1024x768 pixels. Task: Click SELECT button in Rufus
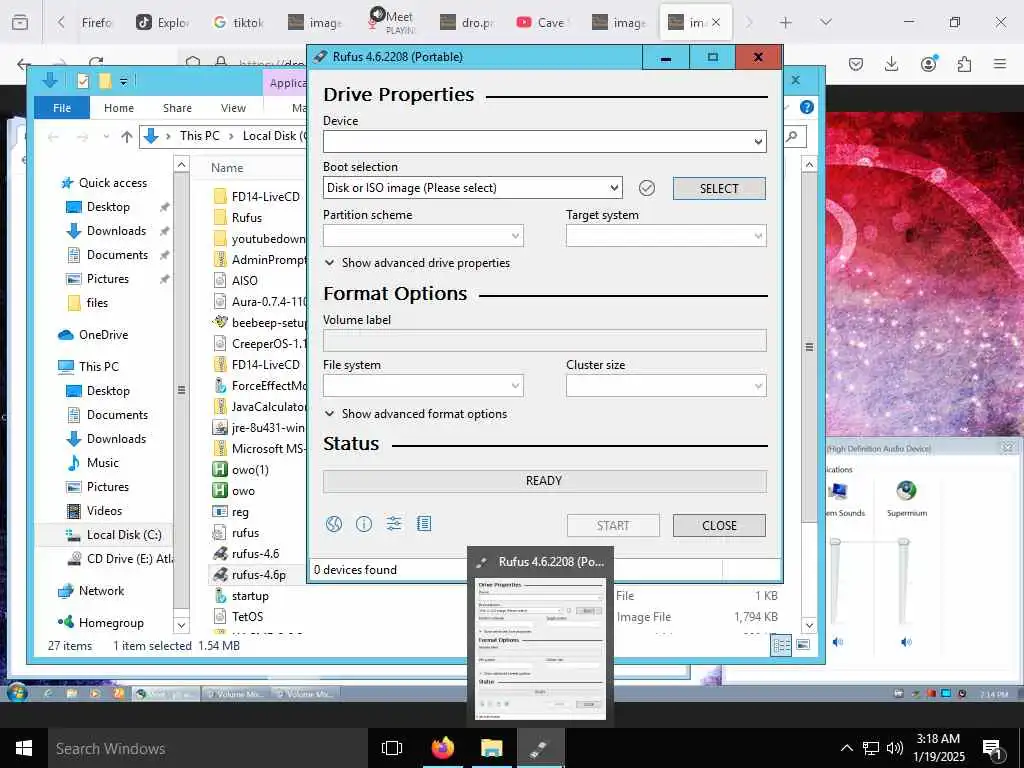pyautogui.click(x=719, y=189)
